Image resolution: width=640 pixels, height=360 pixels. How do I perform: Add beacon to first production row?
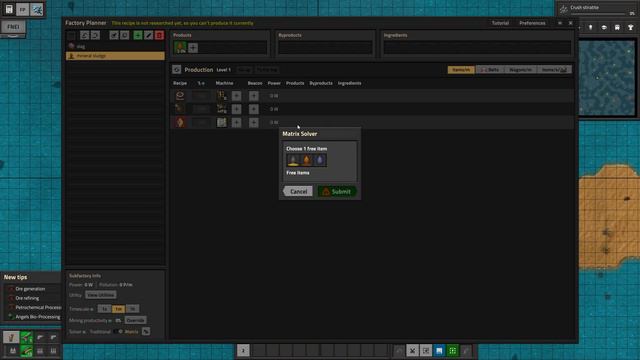click(253, 96)
